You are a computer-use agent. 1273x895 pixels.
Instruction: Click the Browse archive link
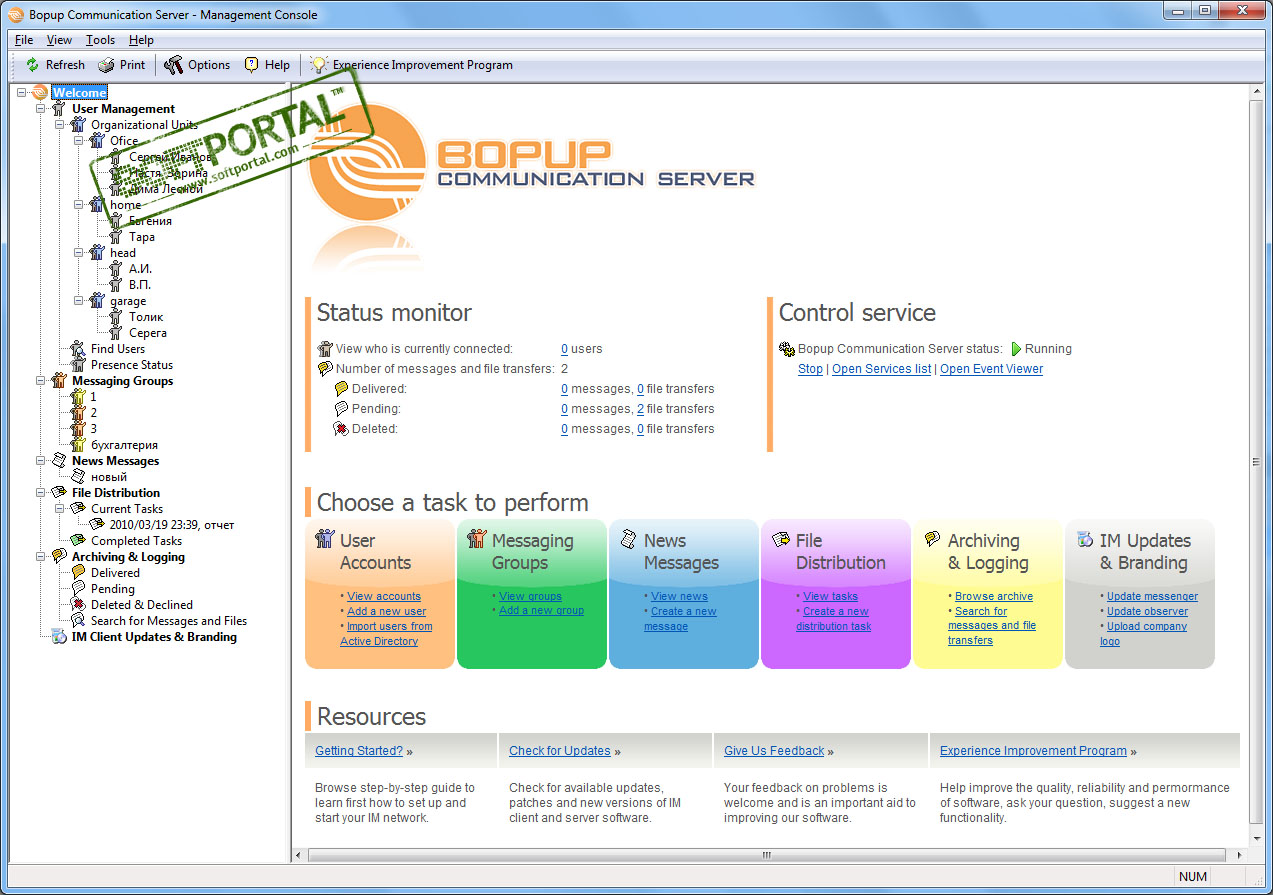point(994,596)
